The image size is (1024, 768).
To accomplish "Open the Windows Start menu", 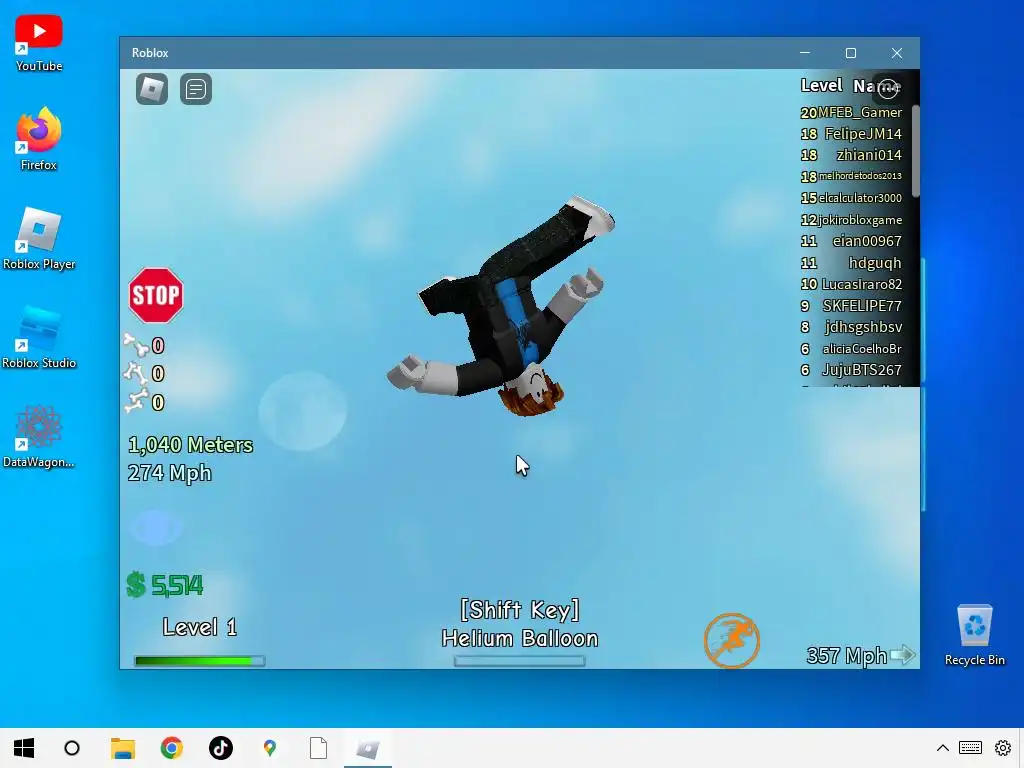I will click(24, 748).
